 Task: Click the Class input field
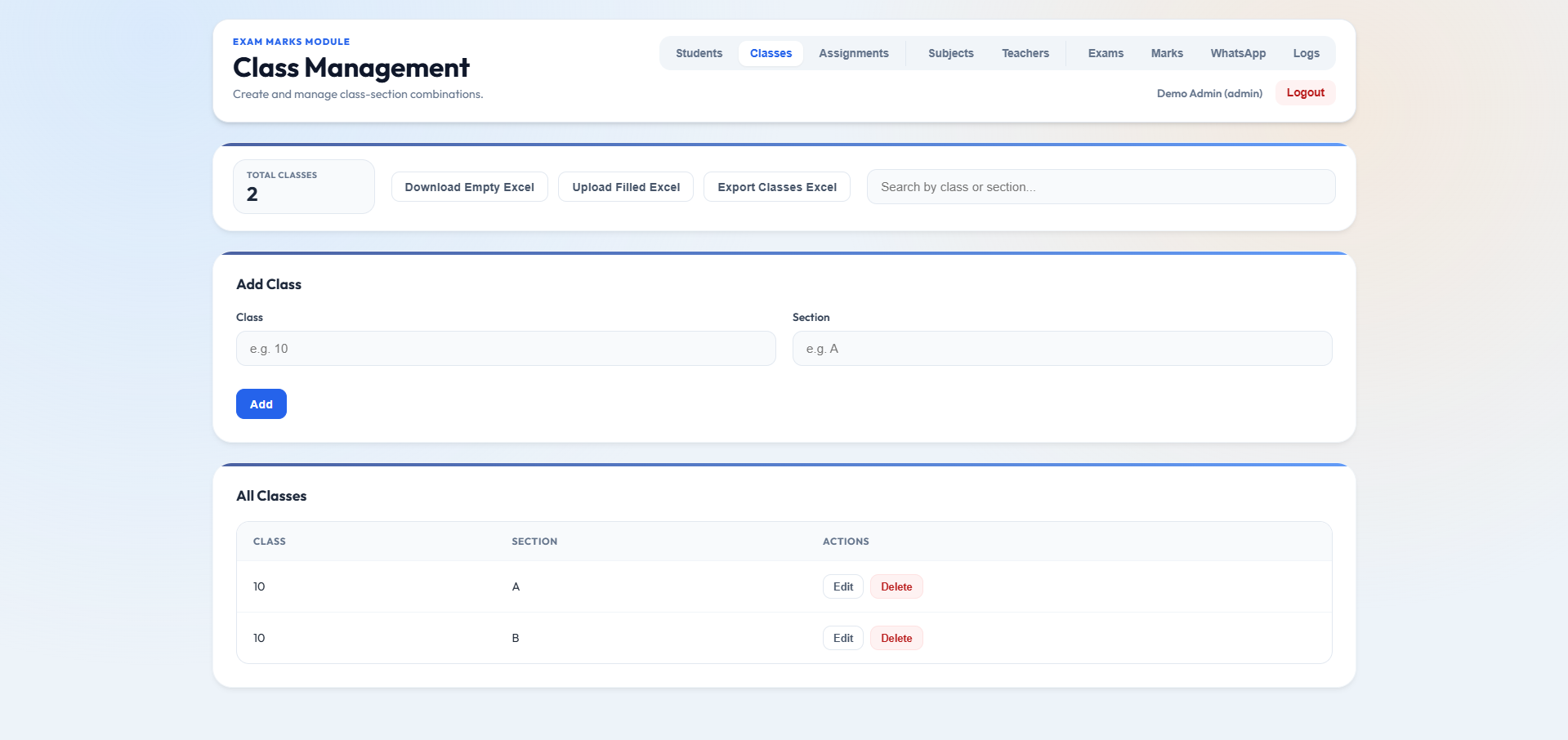[506, 349]
